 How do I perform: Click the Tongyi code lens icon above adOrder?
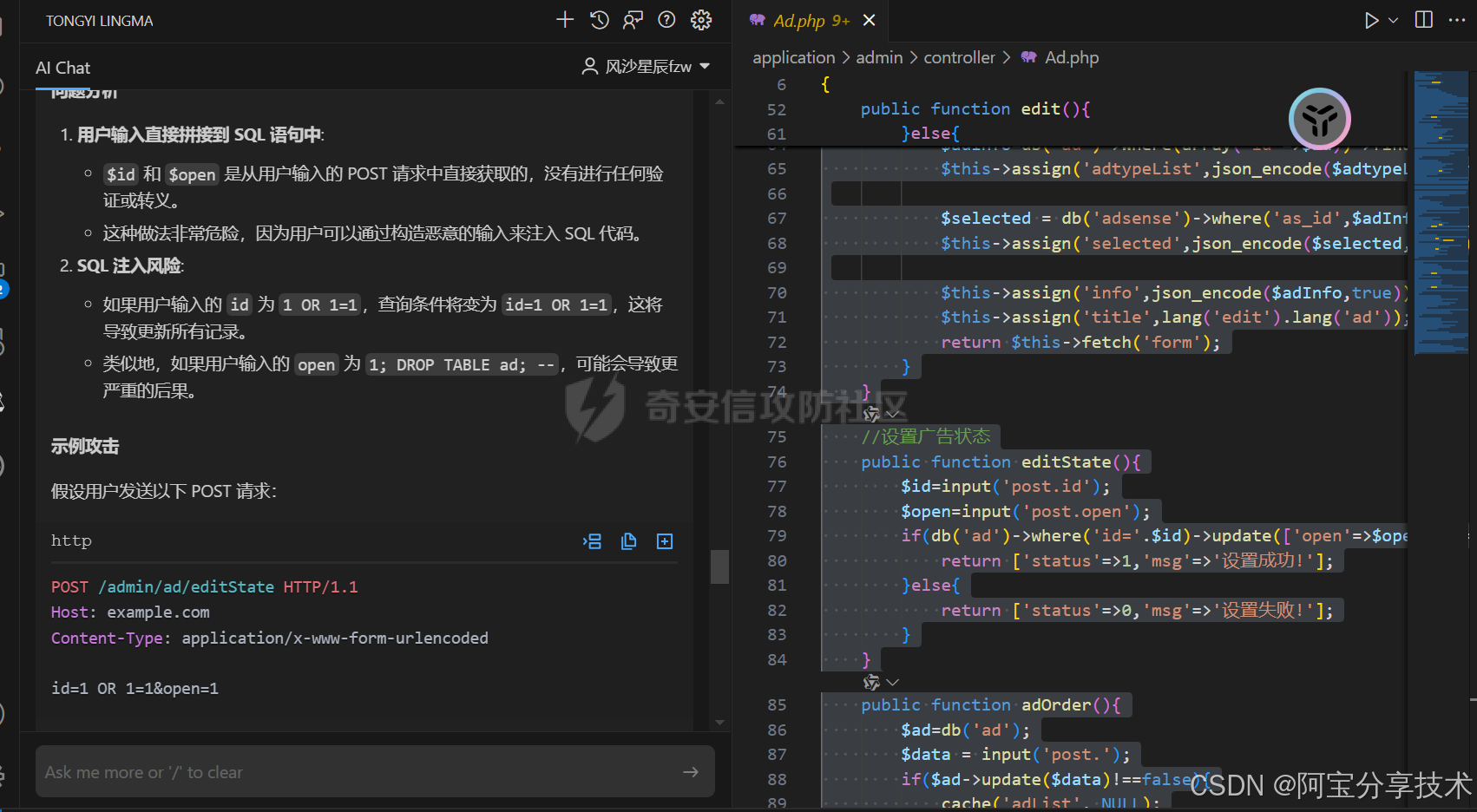[x=871, y=682]
